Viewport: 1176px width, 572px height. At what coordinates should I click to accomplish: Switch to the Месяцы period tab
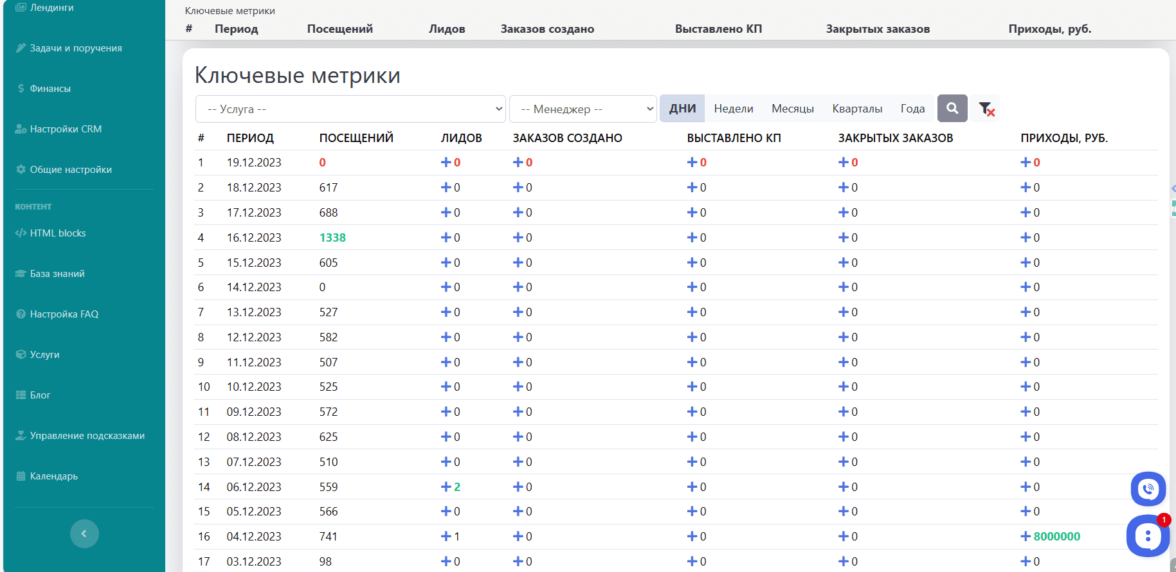tap(792, 109)
